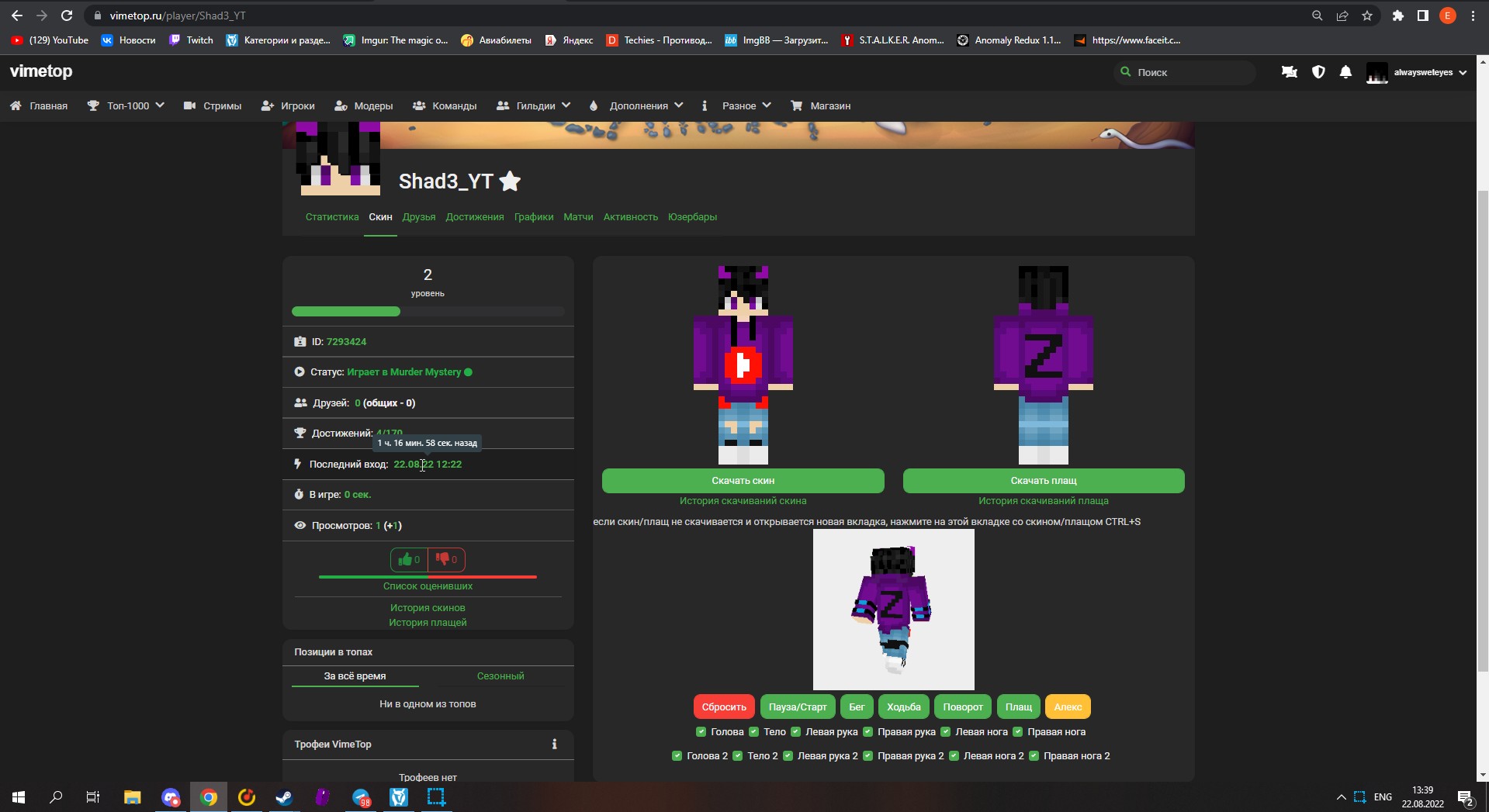The image size is (1489, 812).
Task: Click the Скачать скин button
Action: click(743, 480)
